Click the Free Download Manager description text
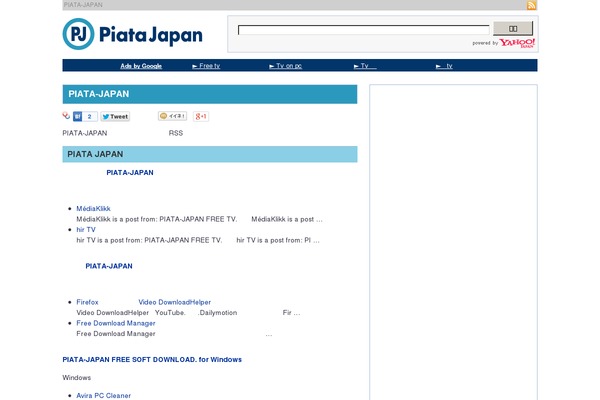 174,334
